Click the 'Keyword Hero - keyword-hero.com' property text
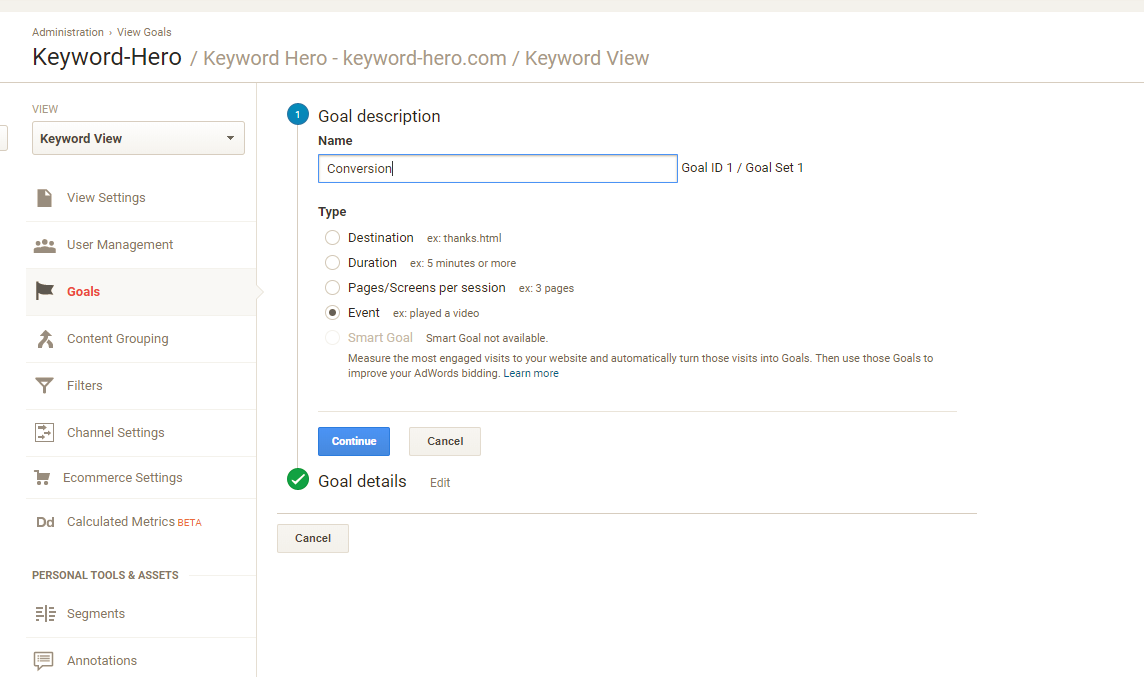 point(355,58)
